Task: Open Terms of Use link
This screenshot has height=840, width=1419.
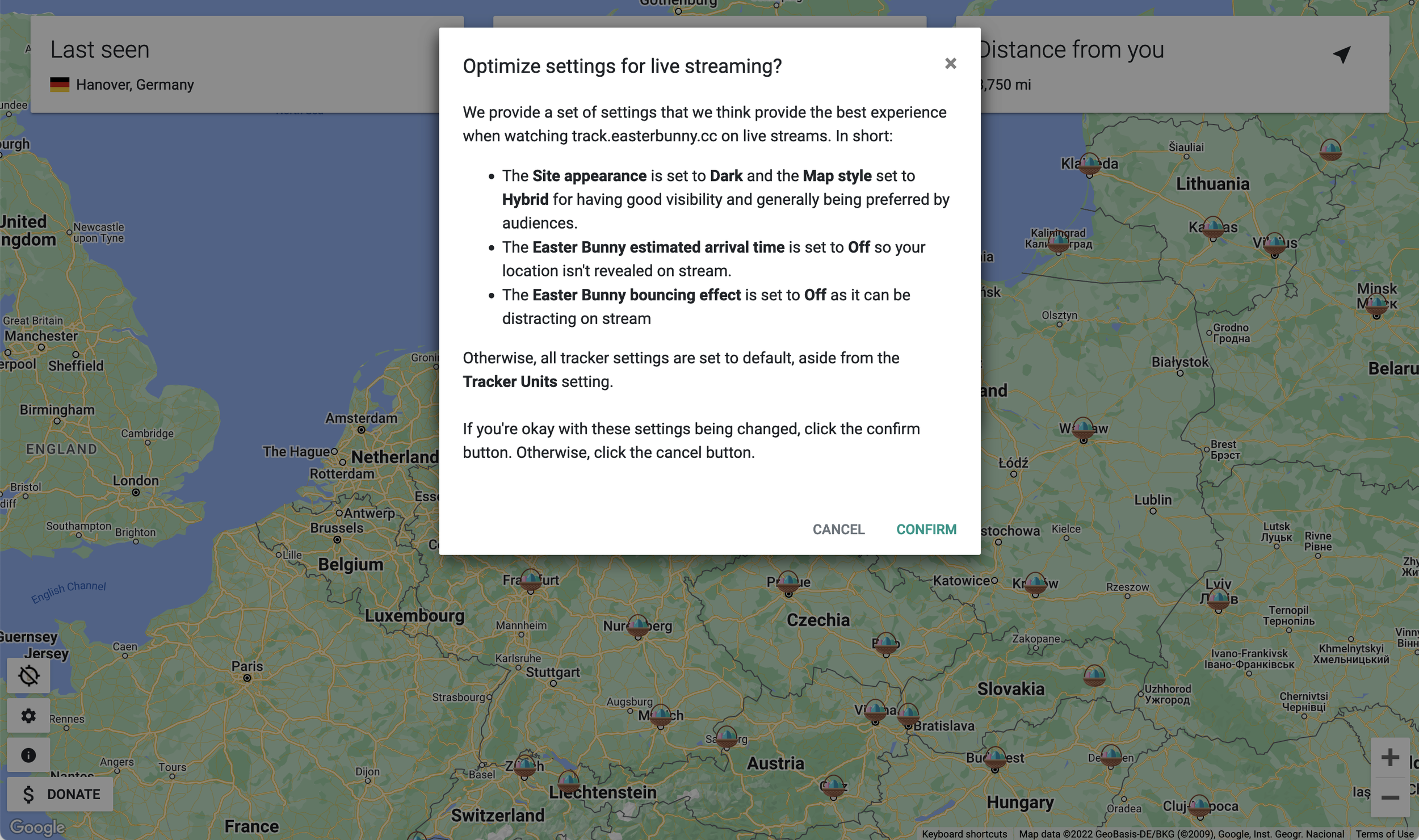Action: (1384, 834)
